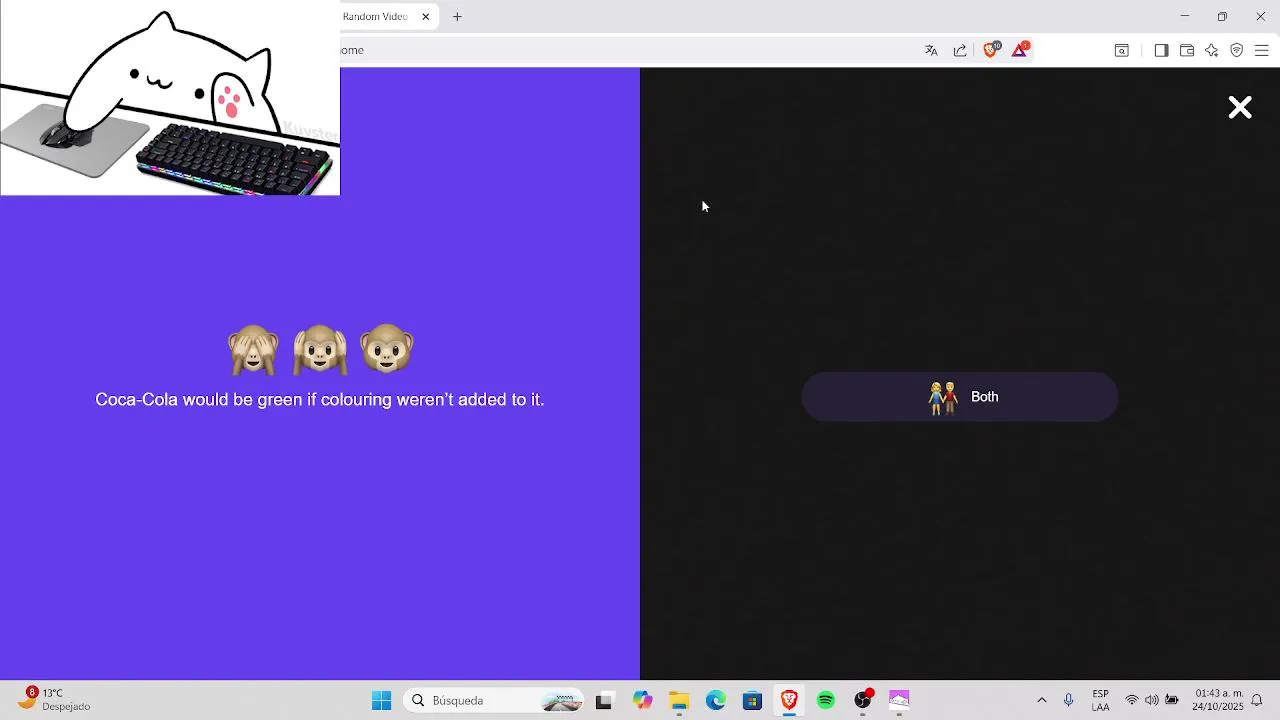Open Brave Leo AI sparkle icon
The image size is (1280, 720).
point(1212,50)
